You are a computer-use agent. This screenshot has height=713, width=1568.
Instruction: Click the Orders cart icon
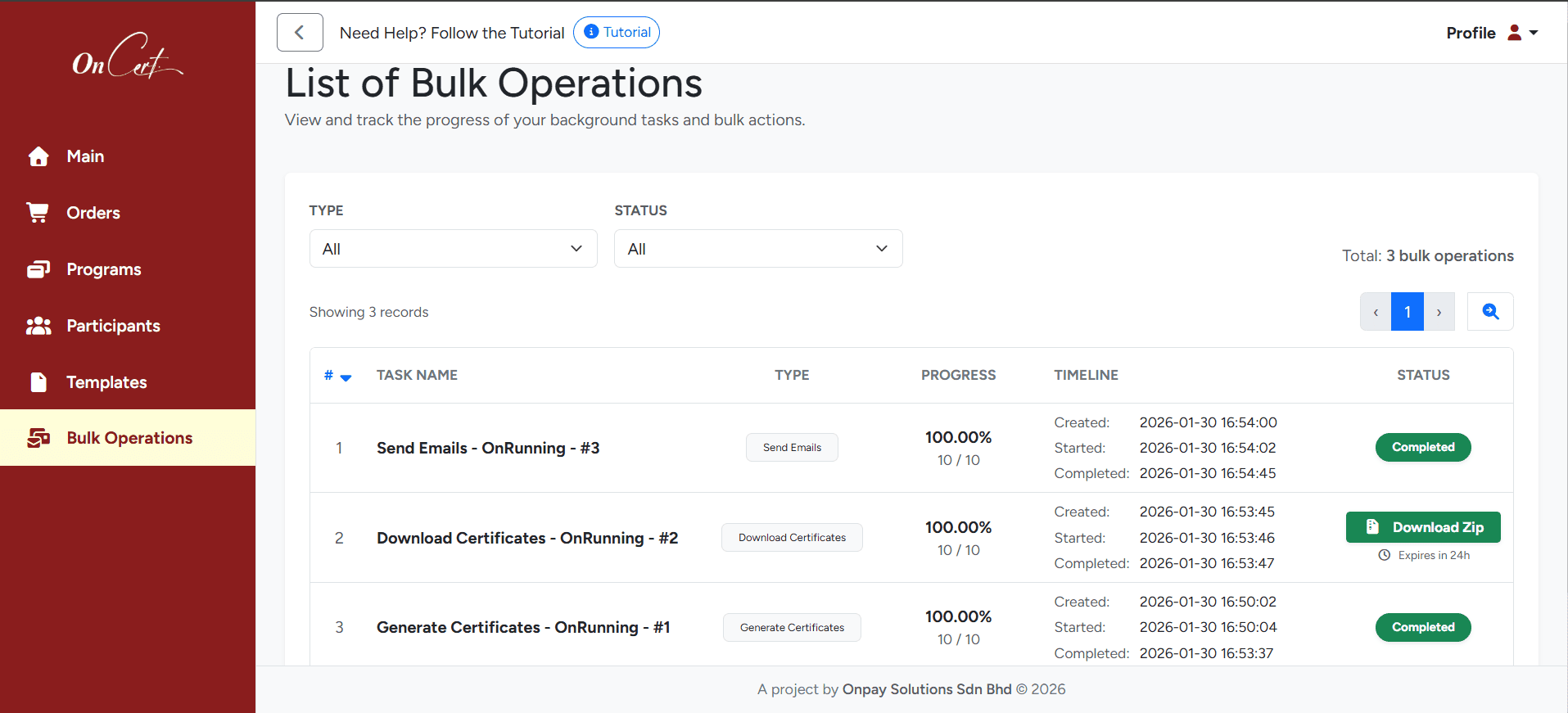click(x=38, y=213)
